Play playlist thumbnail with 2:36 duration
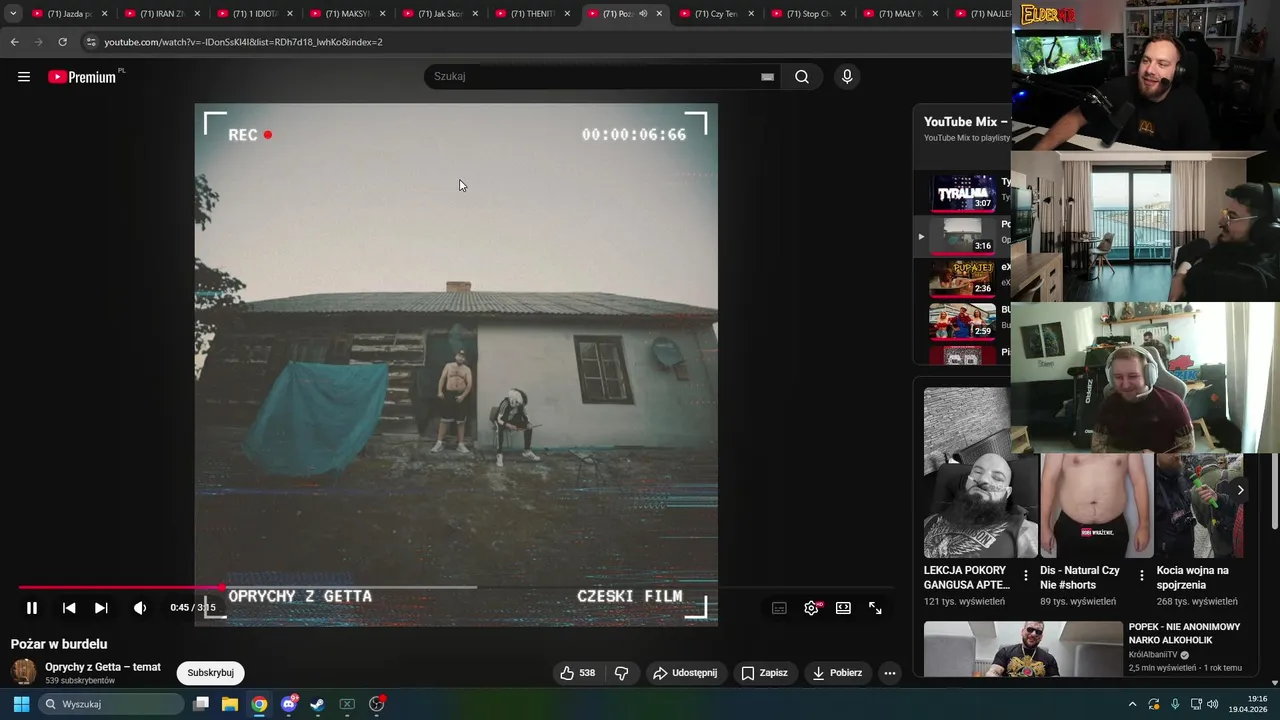 [963, 277]
